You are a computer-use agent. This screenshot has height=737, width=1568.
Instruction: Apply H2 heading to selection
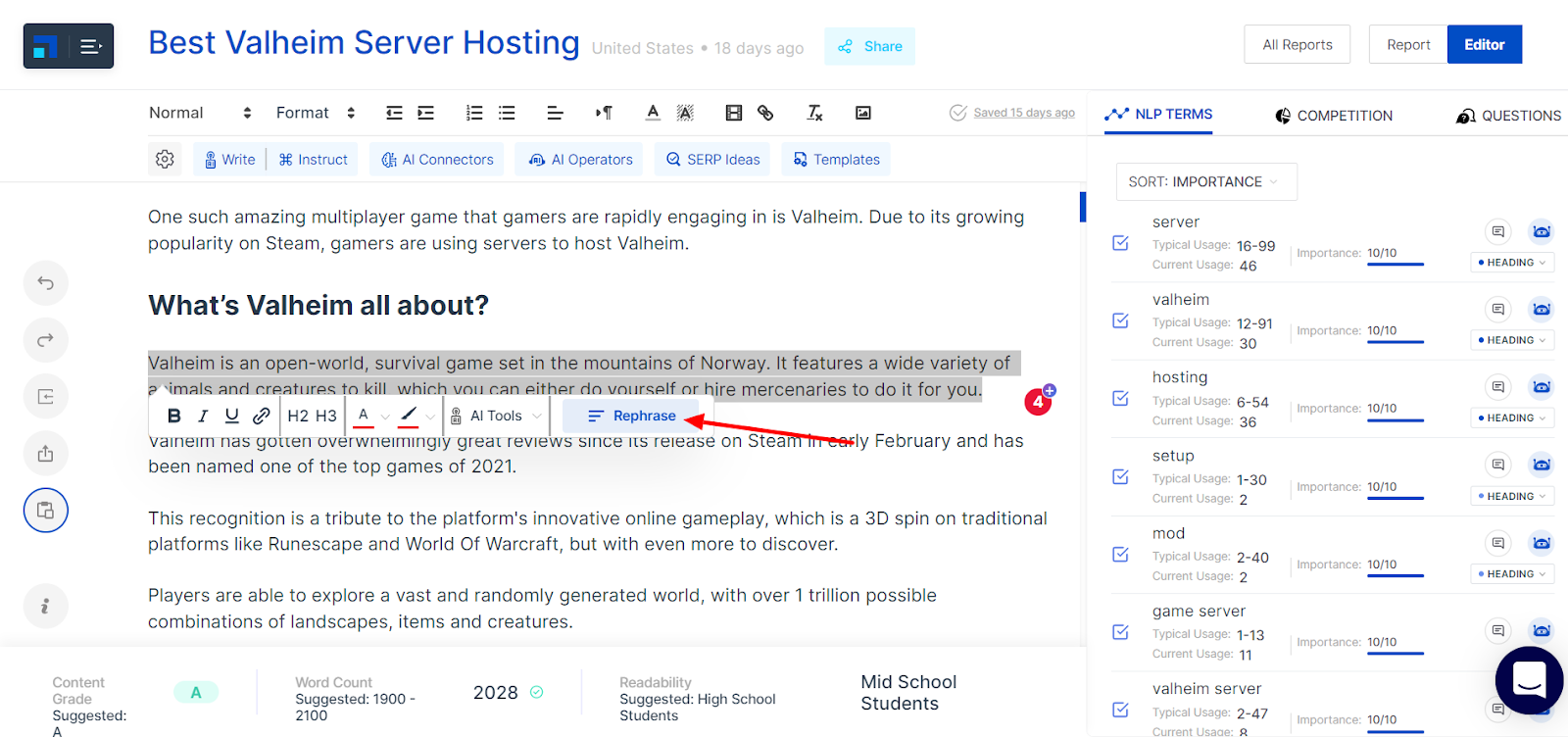(x=298, y=416)
